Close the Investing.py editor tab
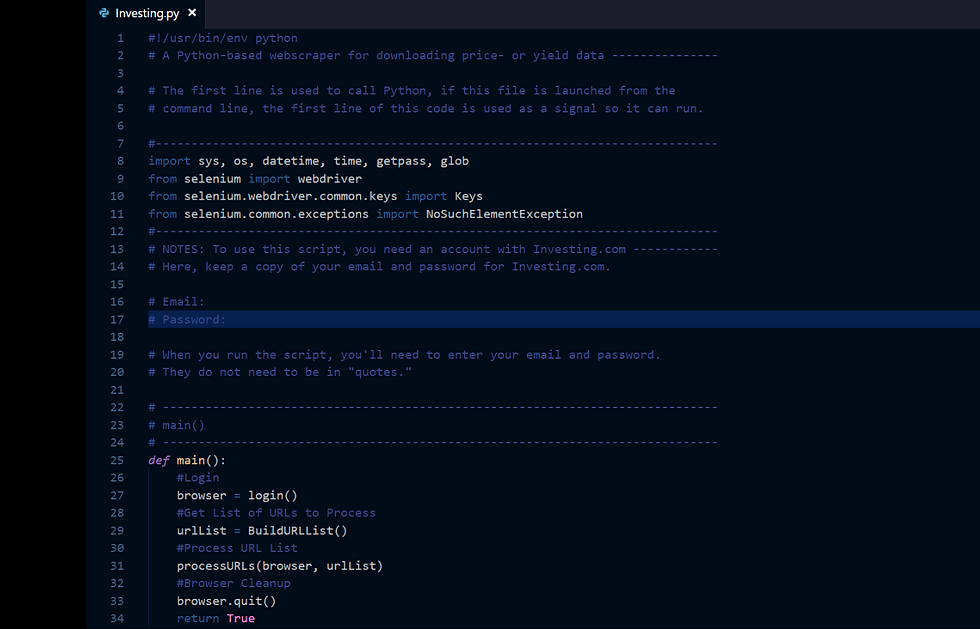This screenshot has width=980, height=629. tap(192, 13)
